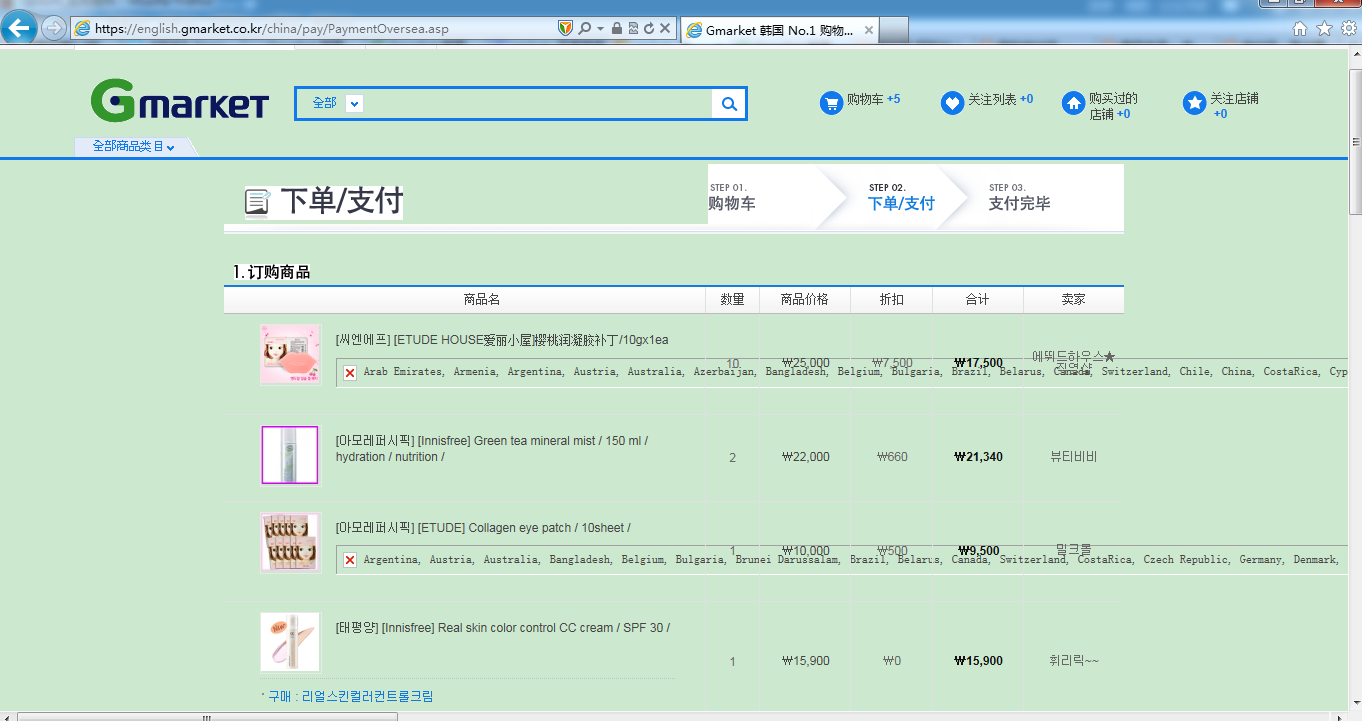Click the ₩15,900 total in the CC cream row
This screenshot has width=1362, height=721.
978,661
